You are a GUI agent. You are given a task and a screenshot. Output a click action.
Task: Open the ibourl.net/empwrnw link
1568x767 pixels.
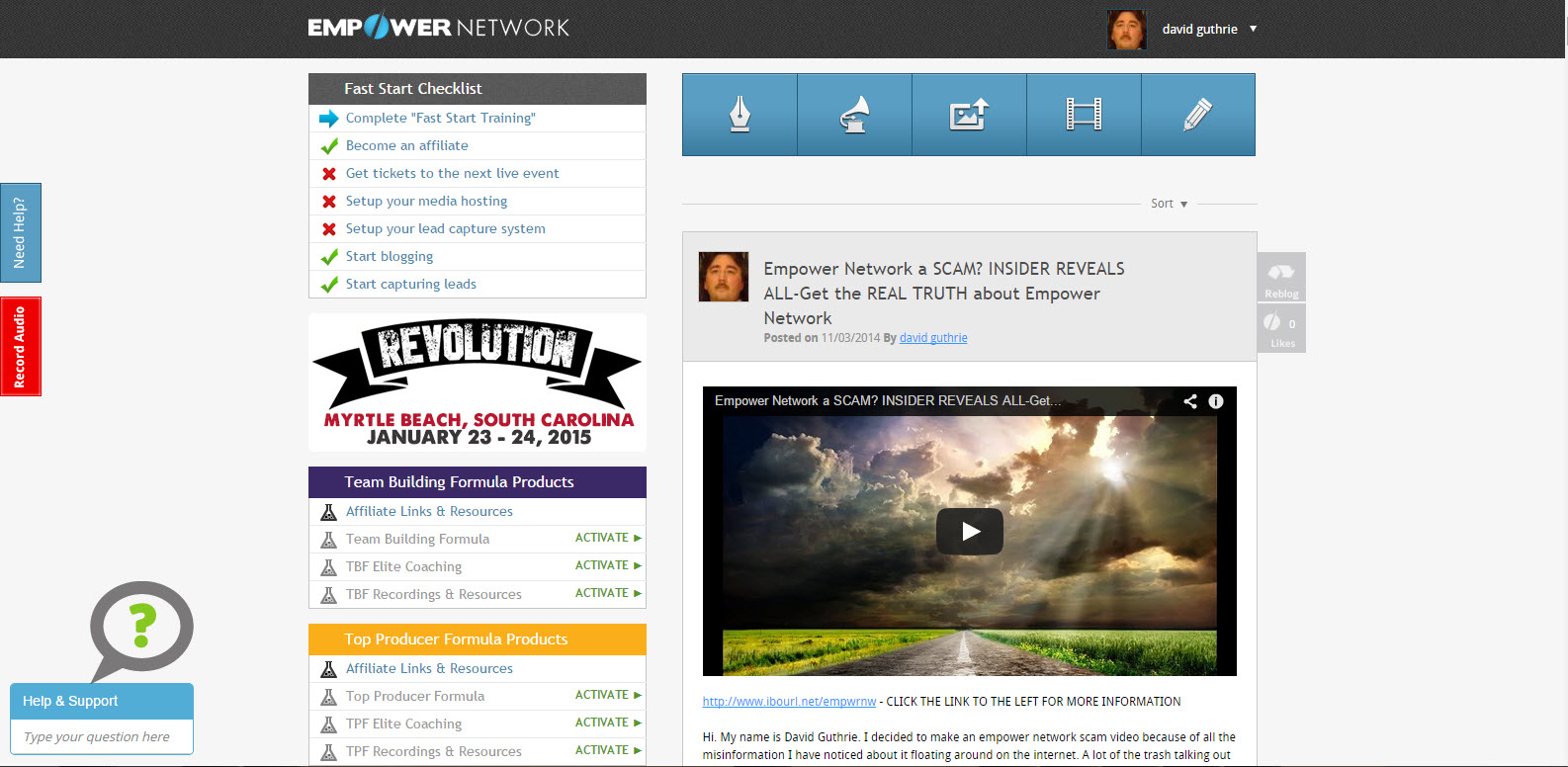pos(789,702)
